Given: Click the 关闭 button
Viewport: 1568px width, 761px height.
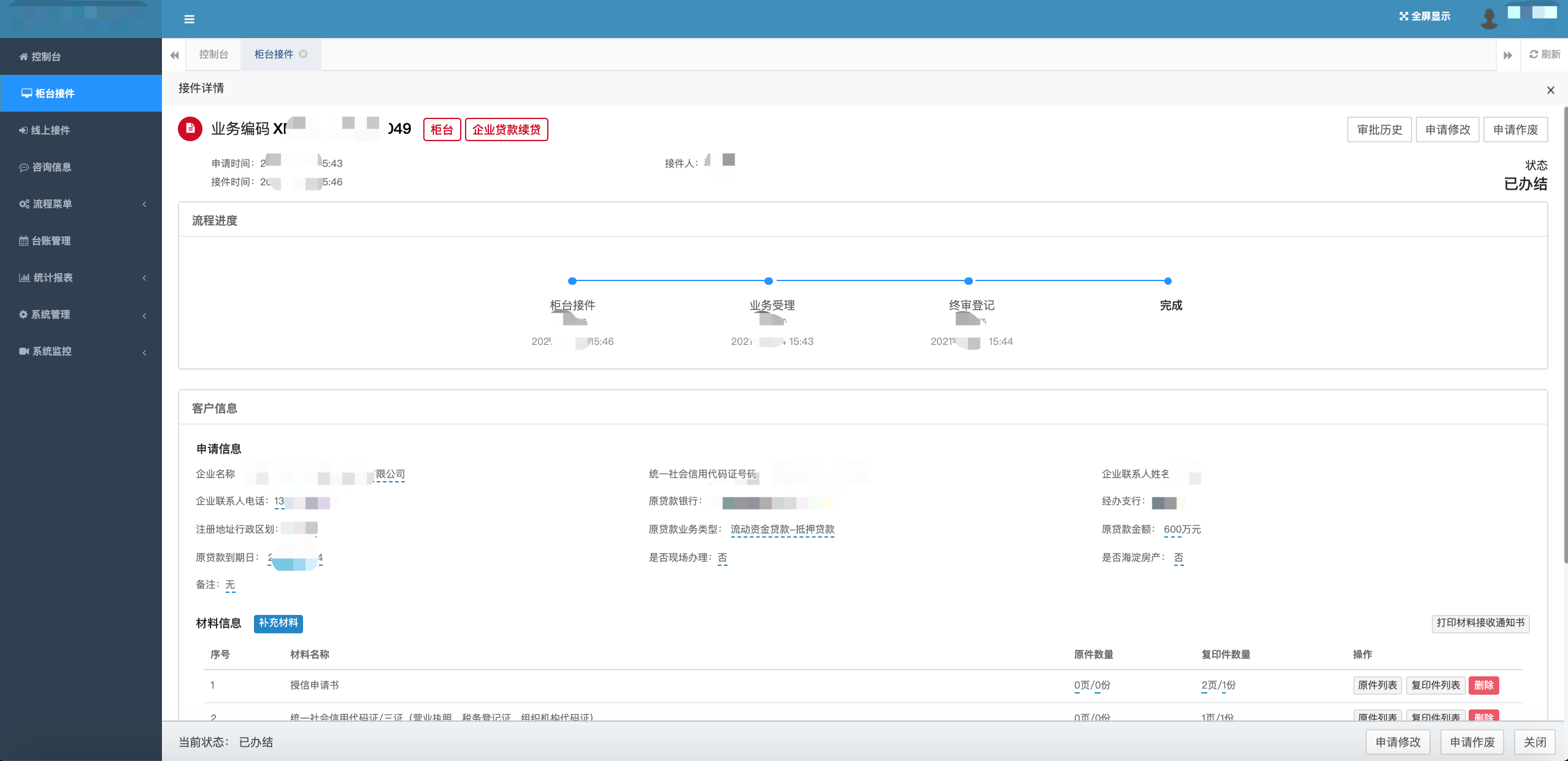Looking at the screenshot, I should 1535,743.
